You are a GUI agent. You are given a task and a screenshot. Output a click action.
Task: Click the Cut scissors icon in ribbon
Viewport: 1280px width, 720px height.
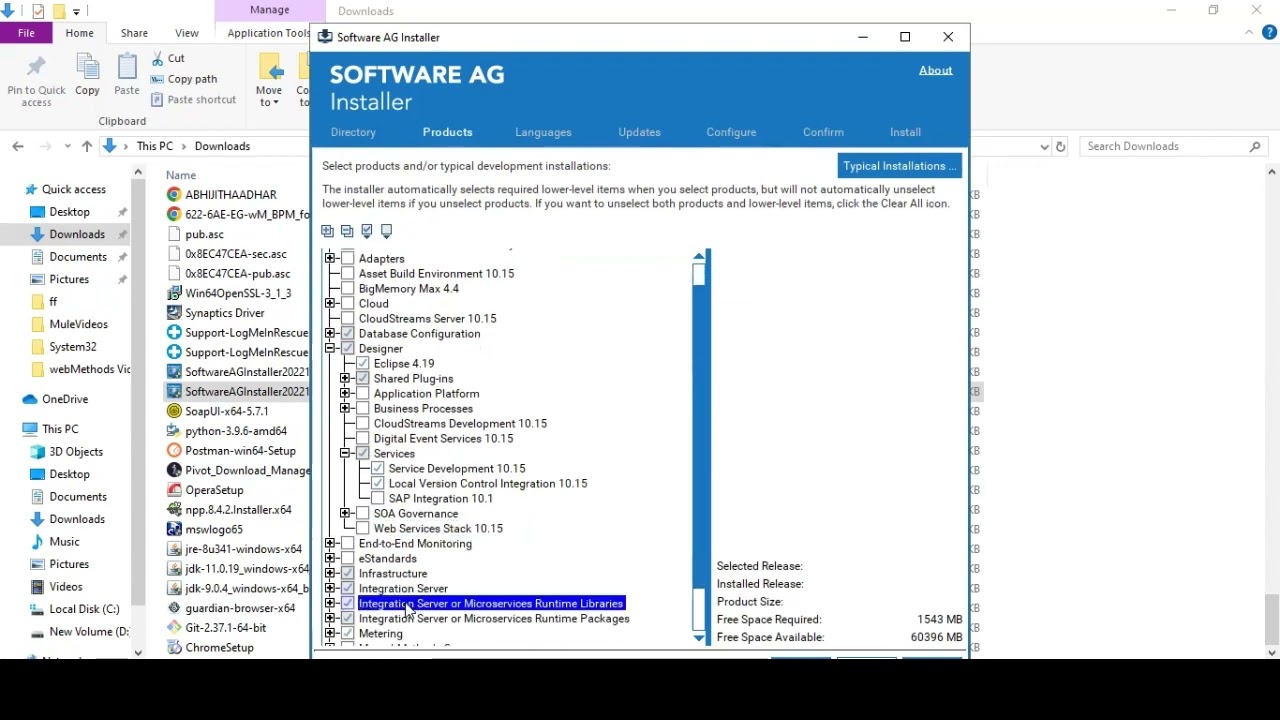click(158, 59)
